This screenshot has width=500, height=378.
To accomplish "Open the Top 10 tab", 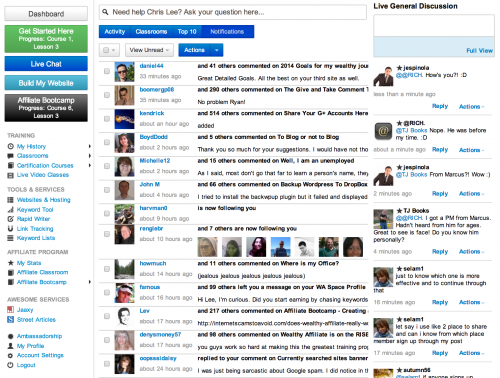I will 187,32.
